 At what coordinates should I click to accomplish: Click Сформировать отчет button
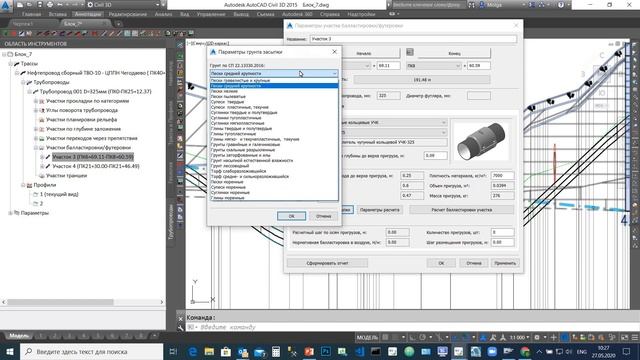pos(327,263)
